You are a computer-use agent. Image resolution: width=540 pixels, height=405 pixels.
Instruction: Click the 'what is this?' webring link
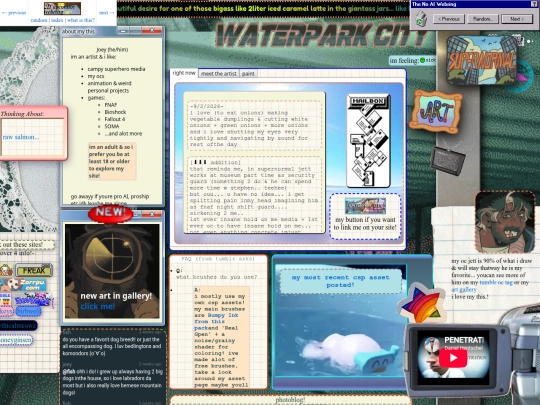click(x=81, y=20)
